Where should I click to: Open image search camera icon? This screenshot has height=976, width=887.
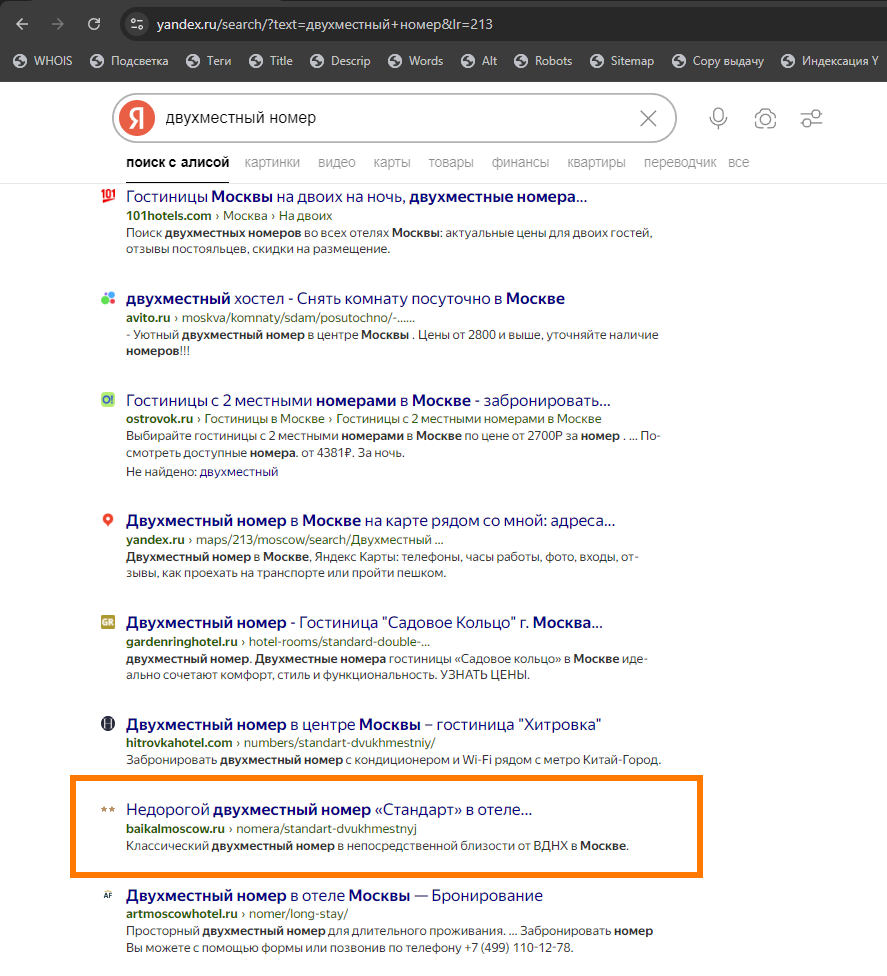(x=765, y=119)
